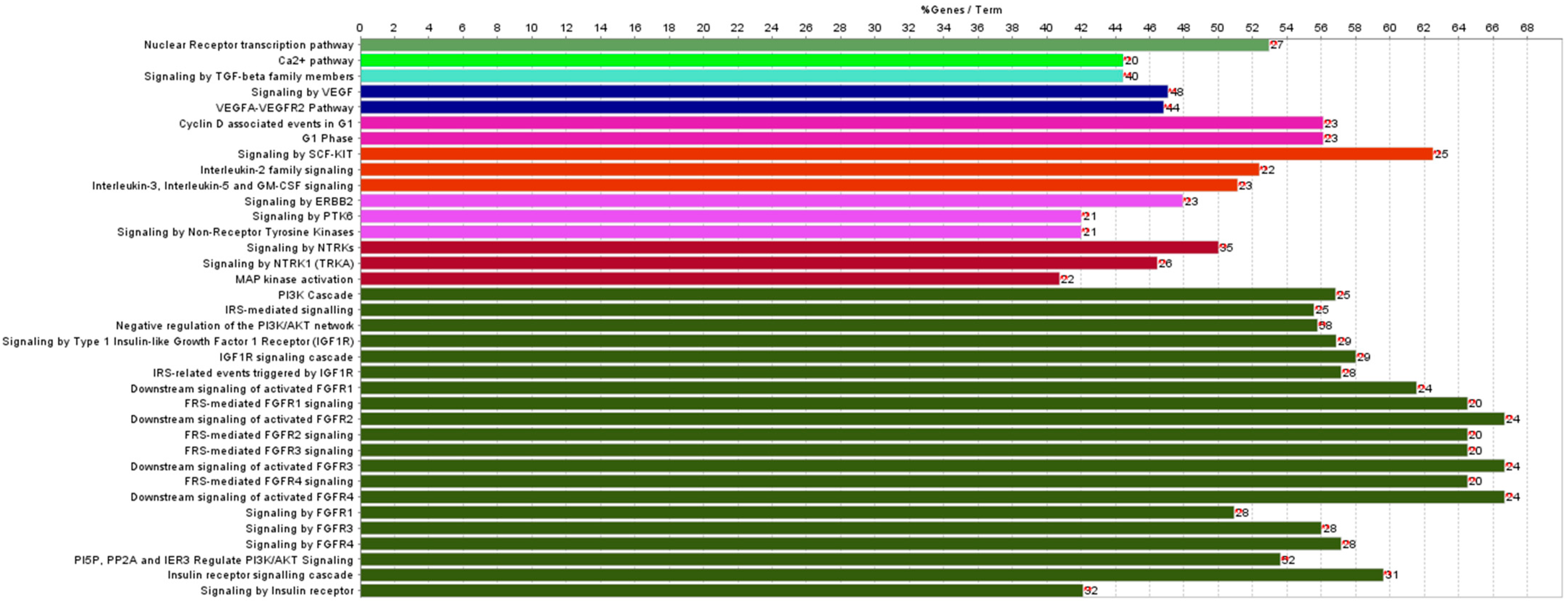Viewport: 1568px width, 602px height.
Task: Click the bright green Ca2+ pathway bar
Action: click(741, 60)
